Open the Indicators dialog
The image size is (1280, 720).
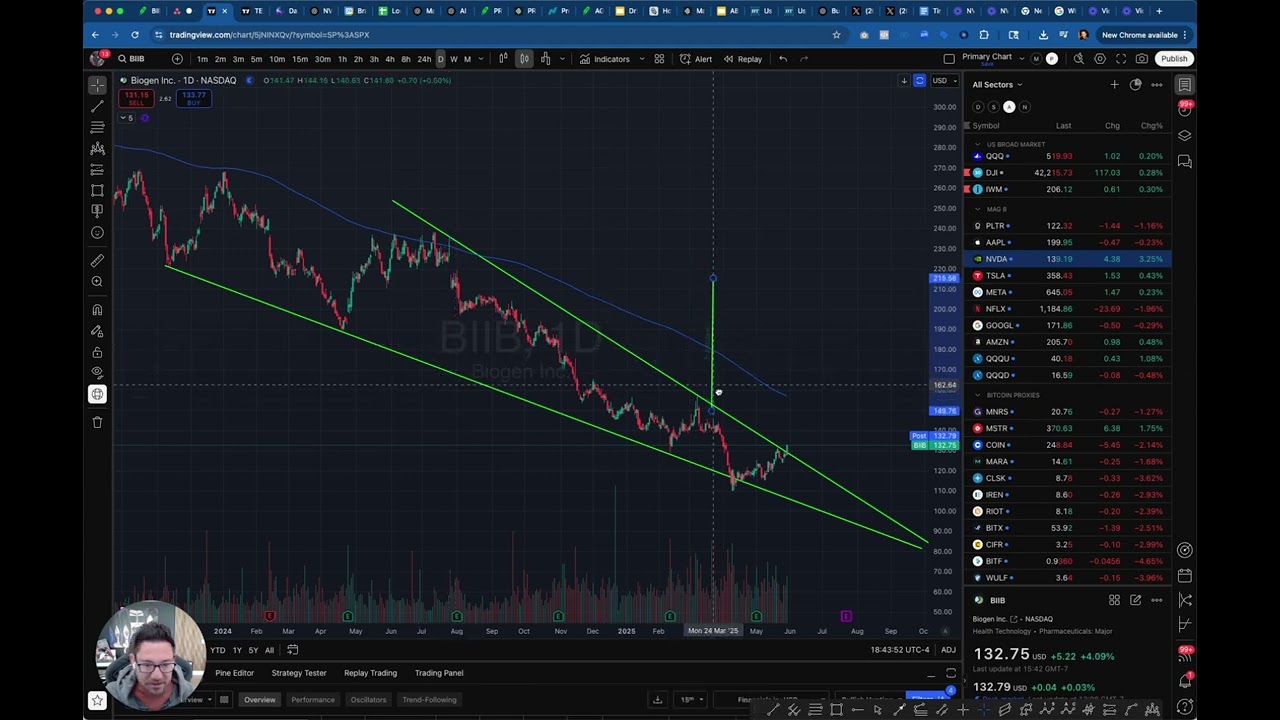pos(604,59)
